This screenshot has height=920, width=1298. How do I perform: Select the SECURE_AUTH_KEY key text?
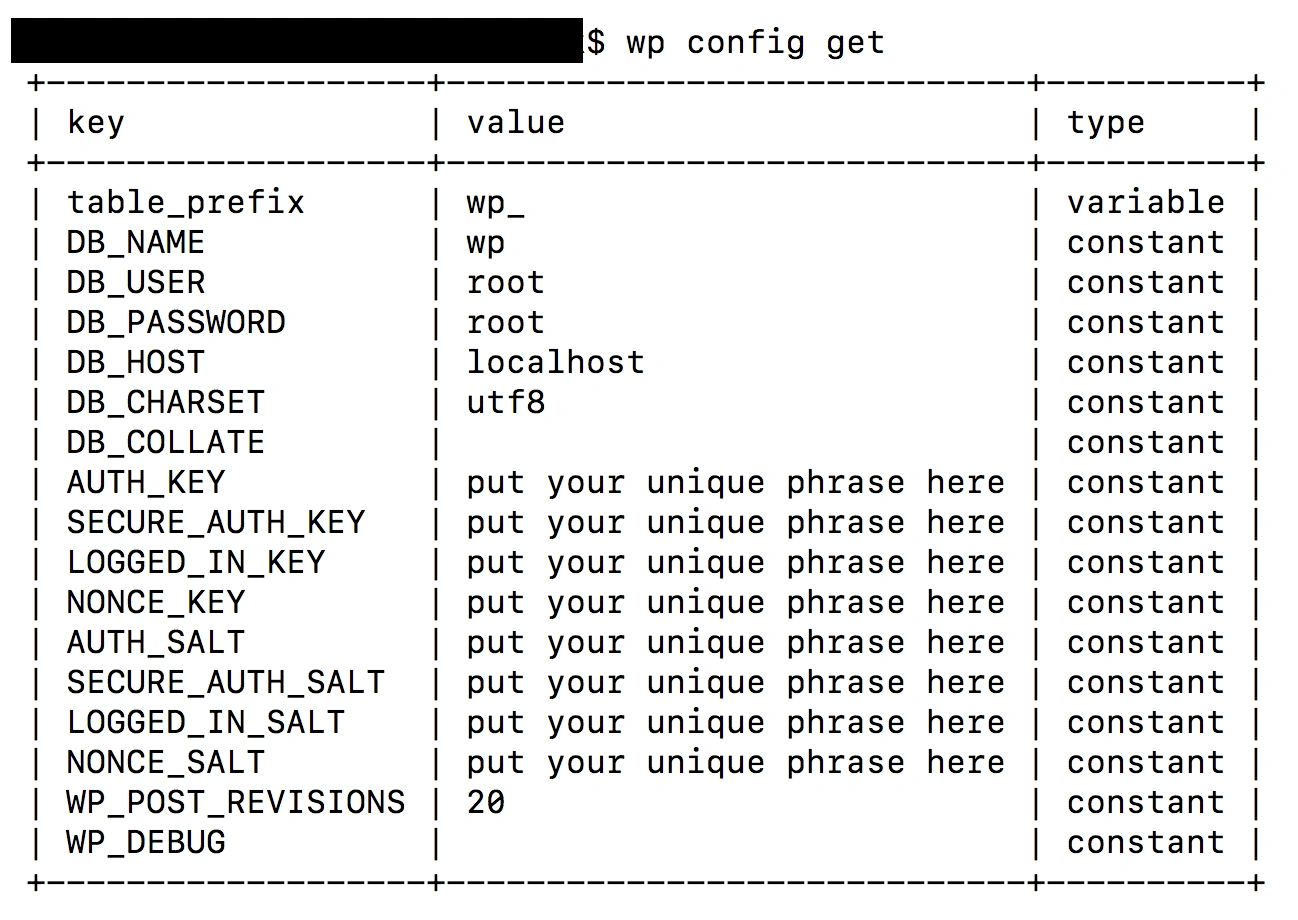pyautogui.click(x=215, y=523)
